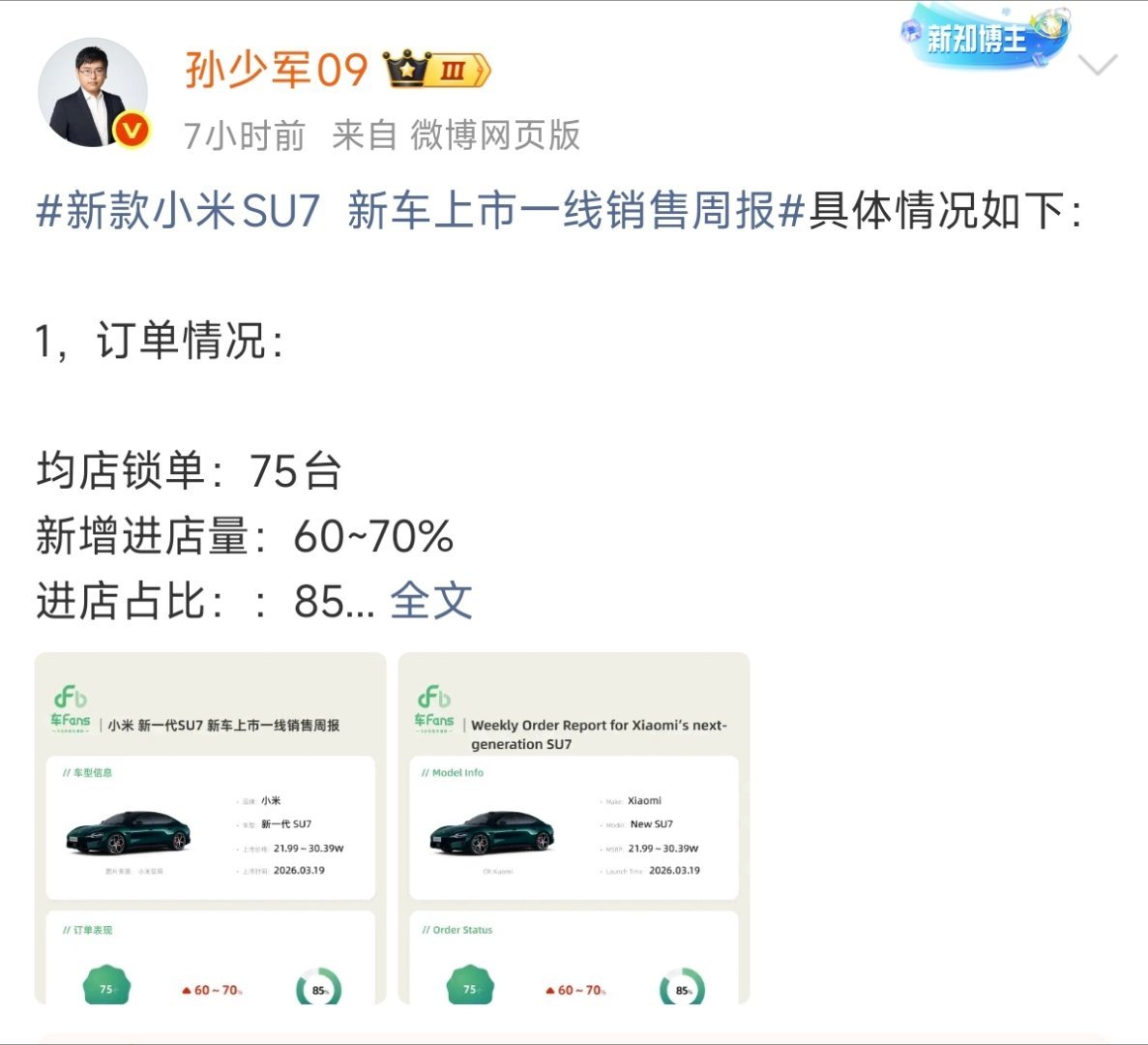Image resolution: width=1148 pixels, height=1045 pixels.
Task: Click the 车型信息 section heading
Action: (87, 772)
